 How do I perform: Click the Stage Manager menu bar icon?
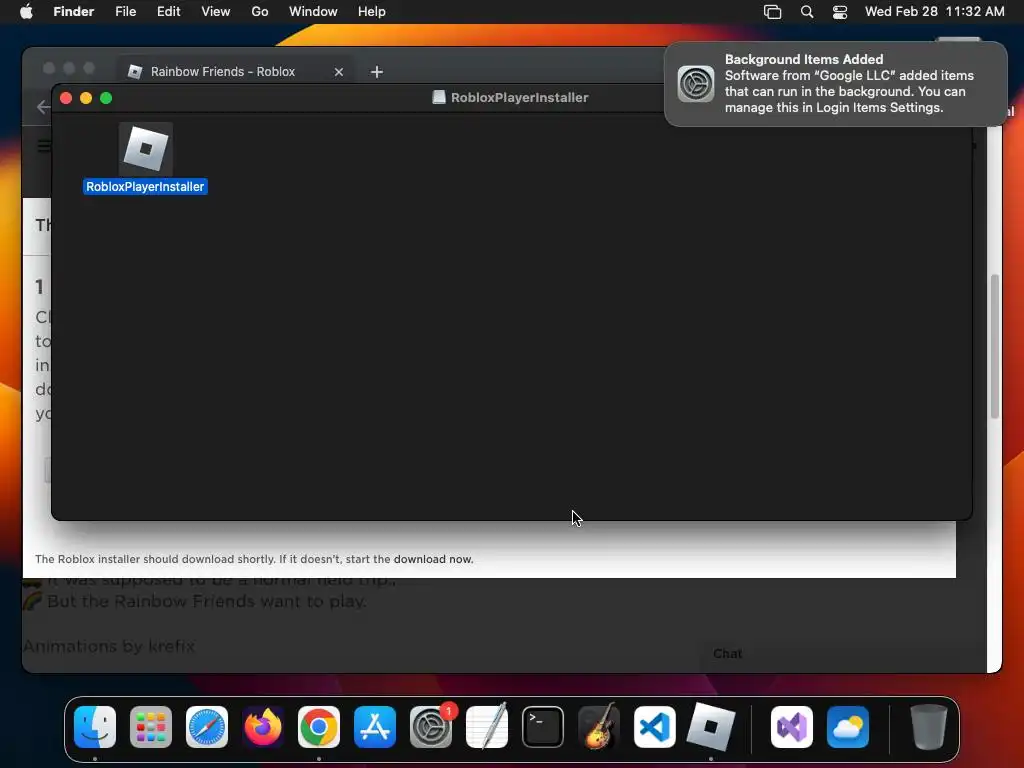coord(773,12)
